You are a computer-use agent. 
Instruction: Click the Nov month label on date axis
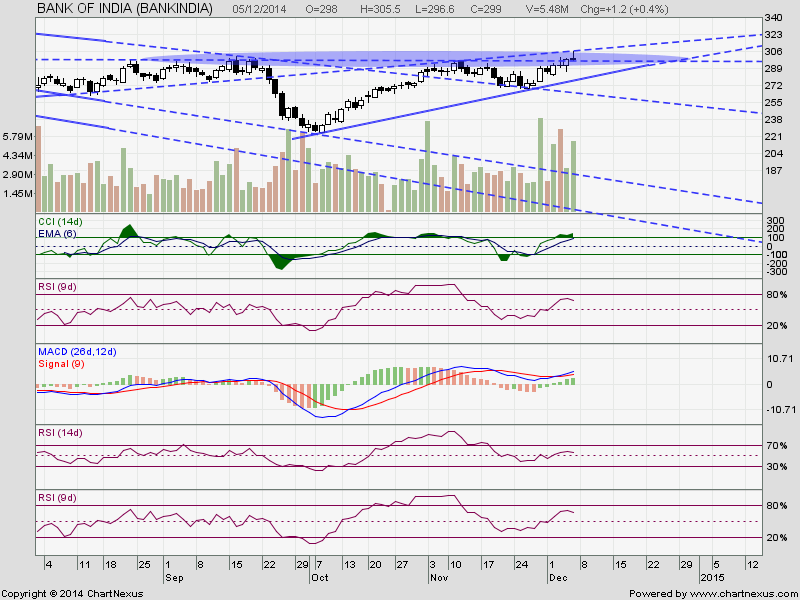click(x=439, y=578)
